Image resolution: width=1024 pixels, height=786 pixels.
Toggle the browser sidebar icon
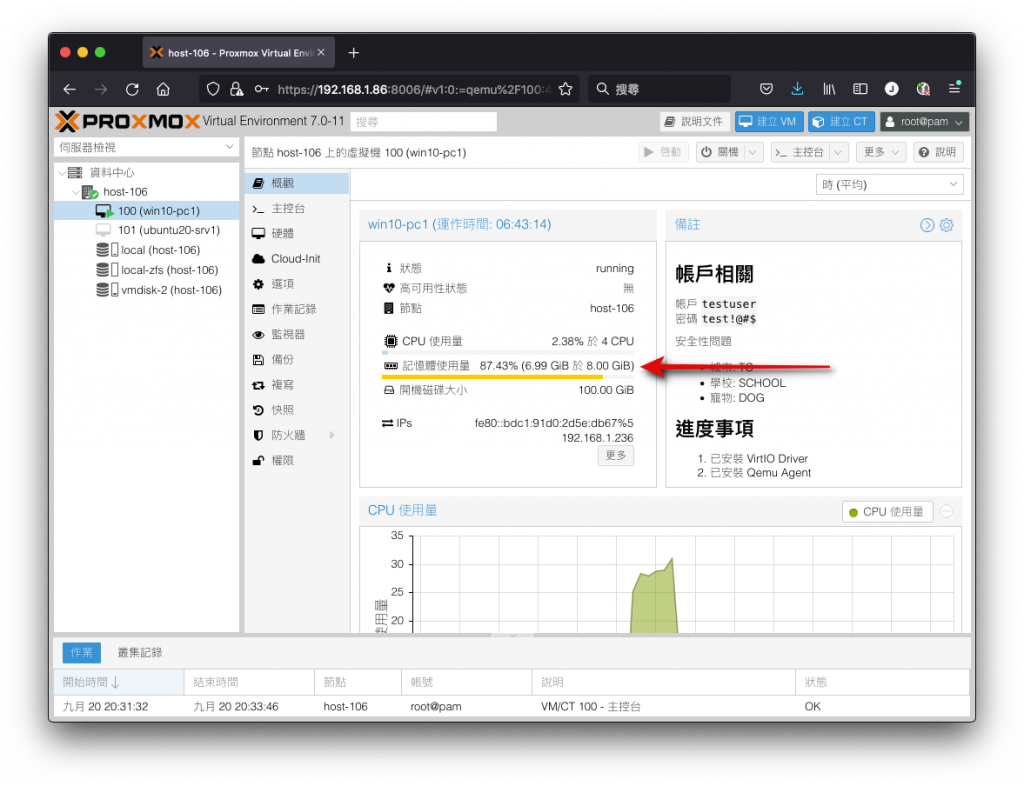pyautogui.click(x=860, y=89)
